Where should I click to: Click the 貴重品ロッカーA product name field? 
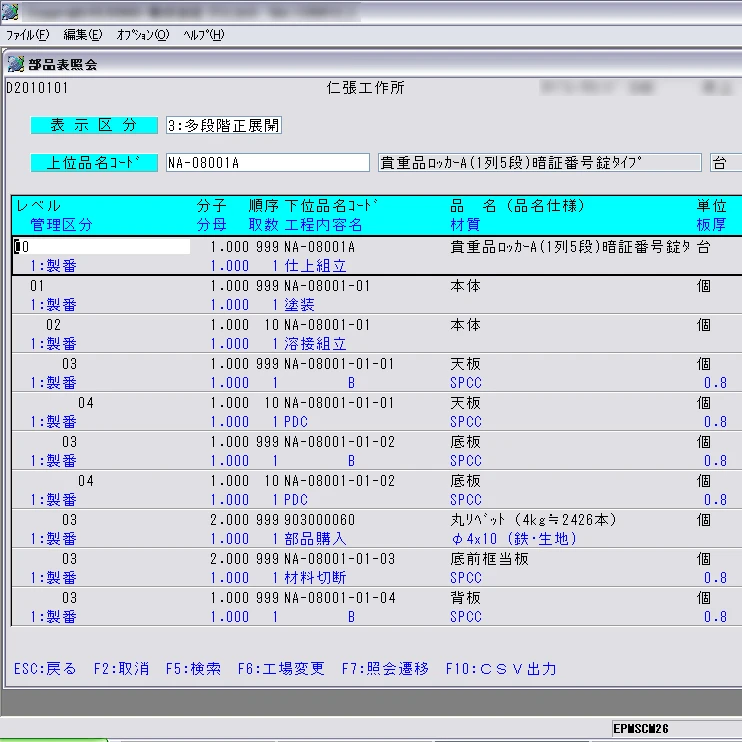coord(539,163)
